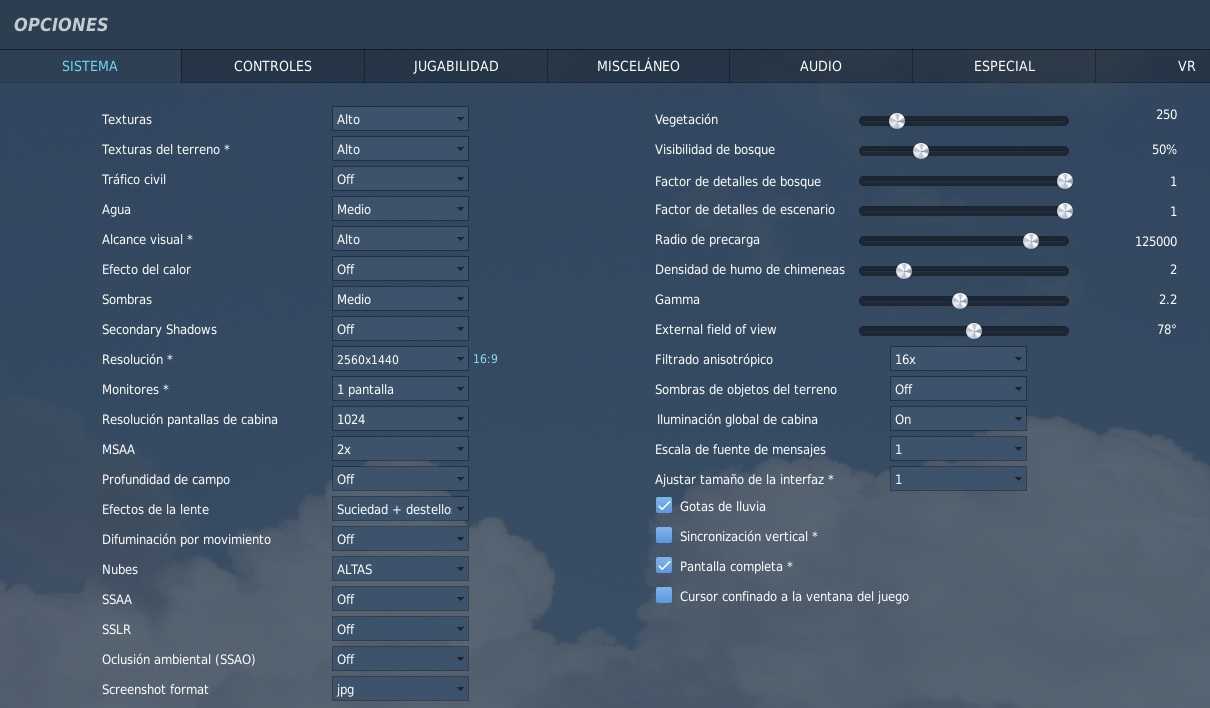The width and height of the screenshot is (1210, 708).
Task: Open the Efecto del calor dropdown
Action: [400, 269]
